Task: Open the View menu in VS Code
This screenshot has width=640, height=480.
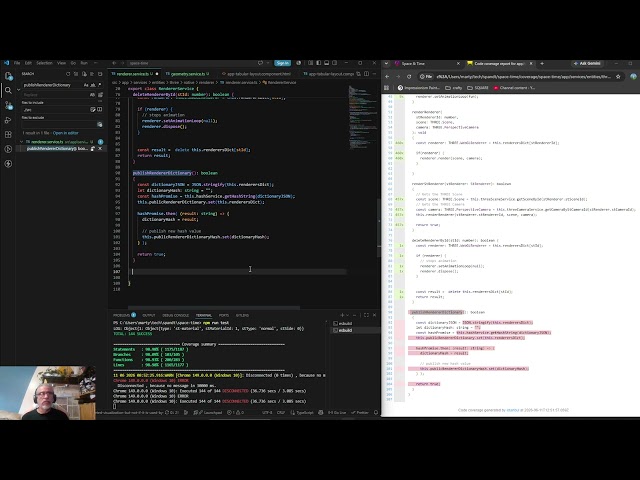Action: [x=61, y=63]
